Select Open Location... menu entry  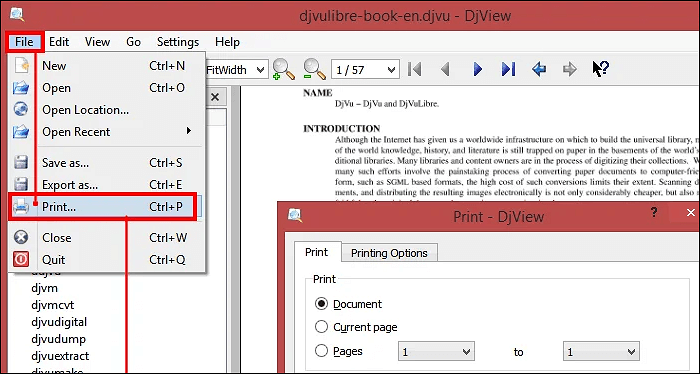(x=107, y=110)
